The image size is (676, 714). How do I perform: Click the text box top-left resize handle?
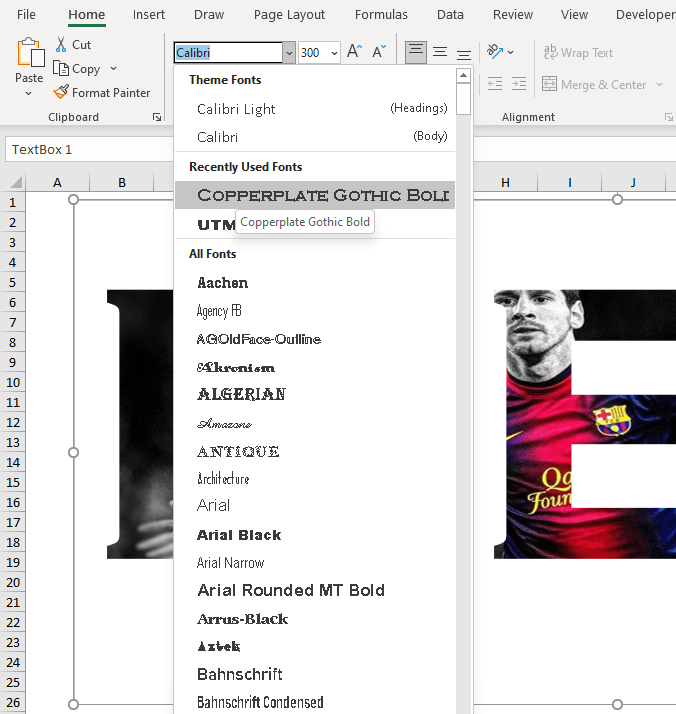pos(73,199)
